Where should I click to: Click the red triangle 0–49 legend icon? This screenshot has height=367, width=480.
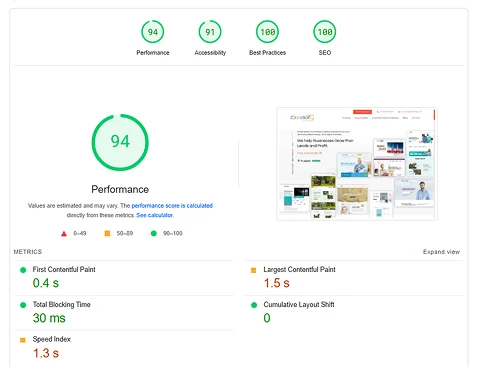point(64,234)
